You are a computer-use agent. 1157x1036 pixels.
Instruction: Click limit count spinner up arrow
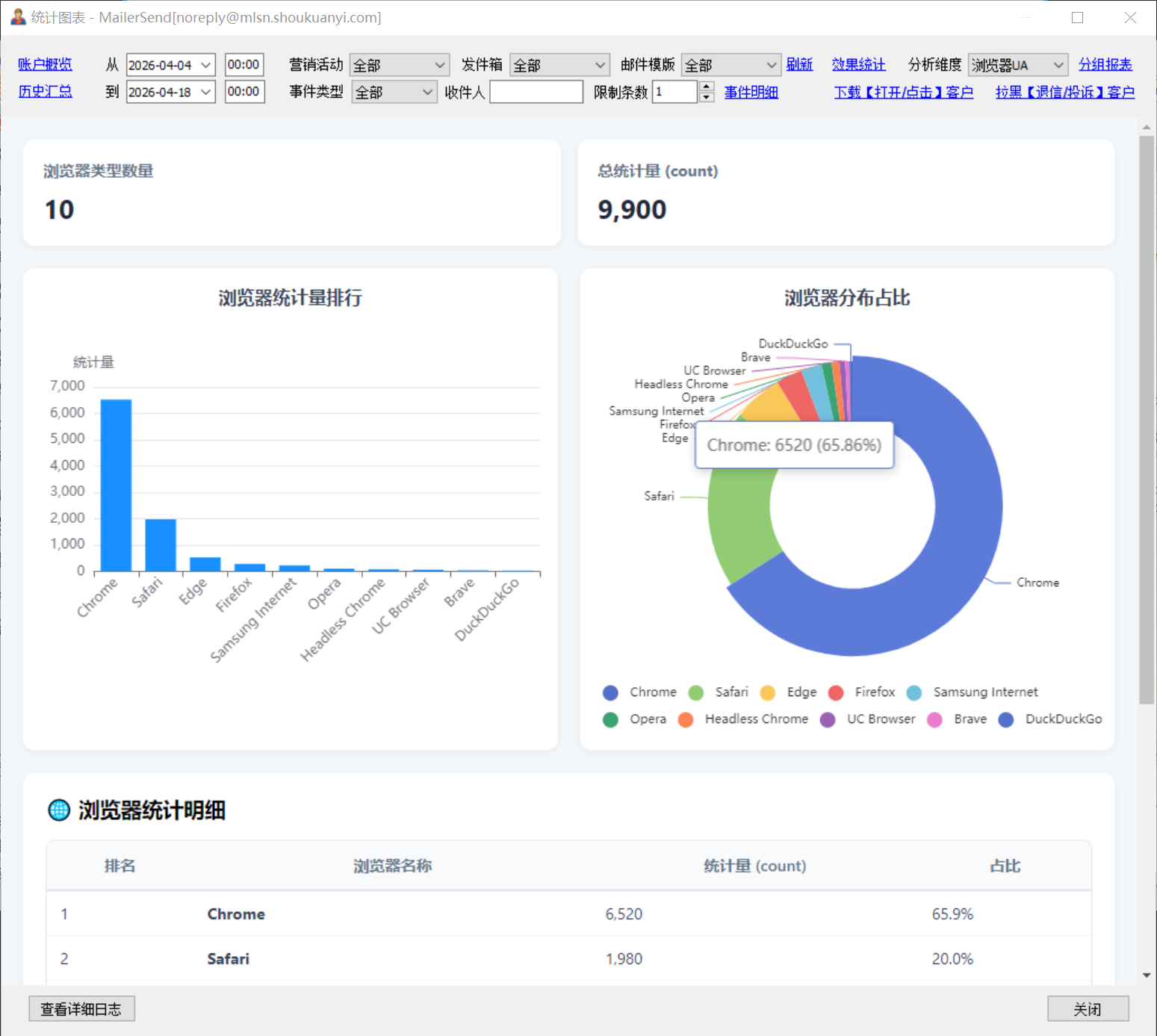click(x=707, y=87)
